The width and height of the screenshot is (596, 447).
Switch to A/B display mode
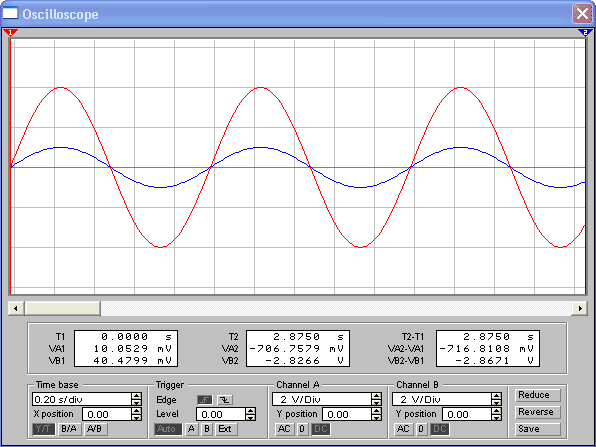pyautogui.click(x=95, y=429)
